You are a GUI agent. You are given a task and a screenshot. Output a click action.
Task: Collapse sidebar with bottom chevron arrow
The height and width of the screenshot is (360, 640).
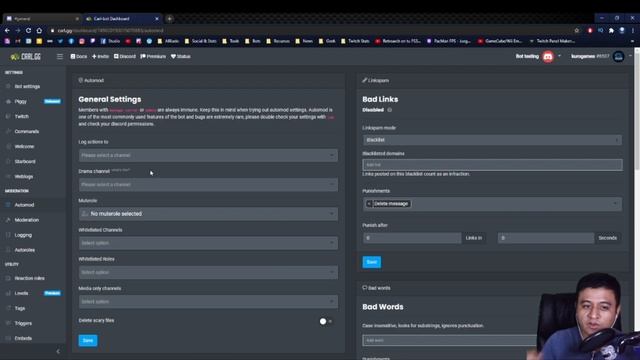click(x=58, y=351)
